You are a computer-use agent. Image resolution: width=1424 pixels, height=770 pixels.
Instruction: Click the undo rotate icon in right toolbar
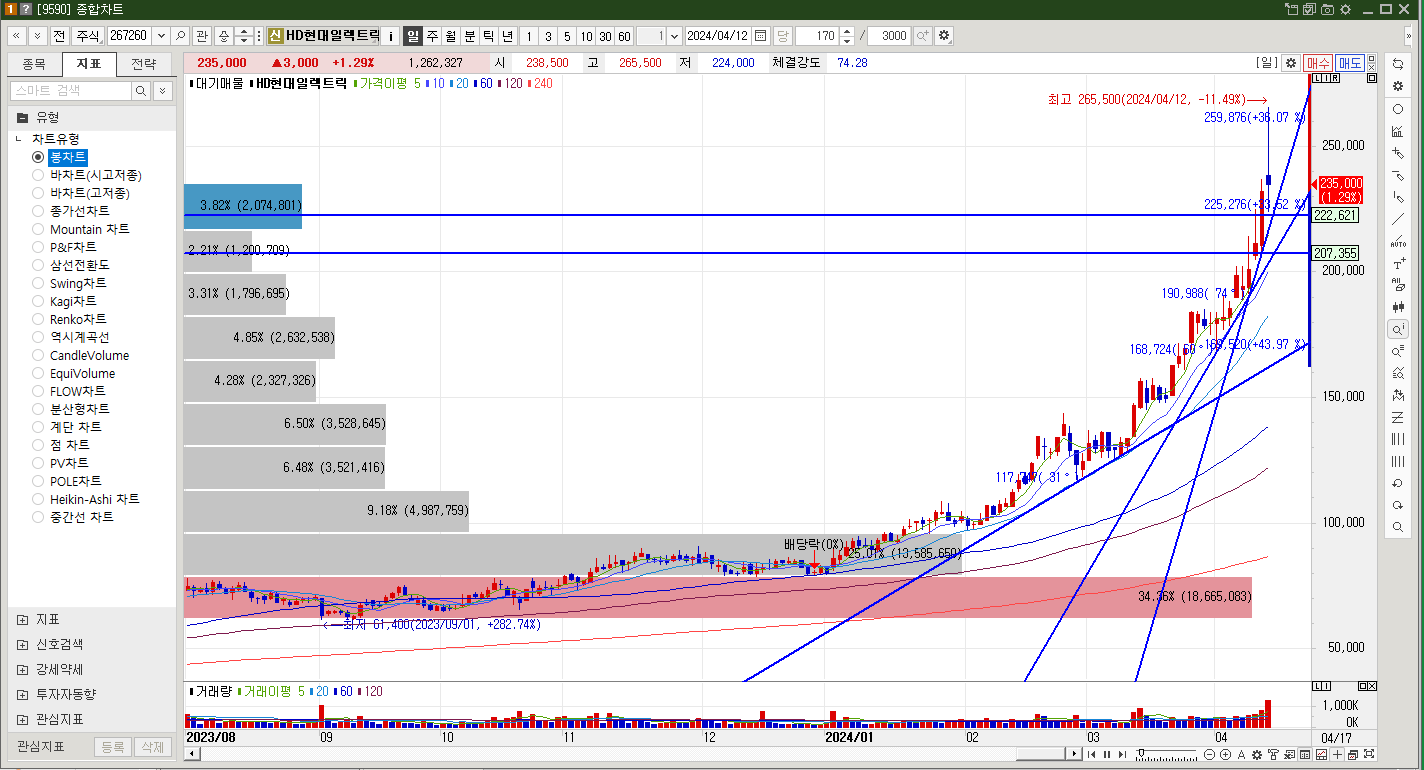1398,483
